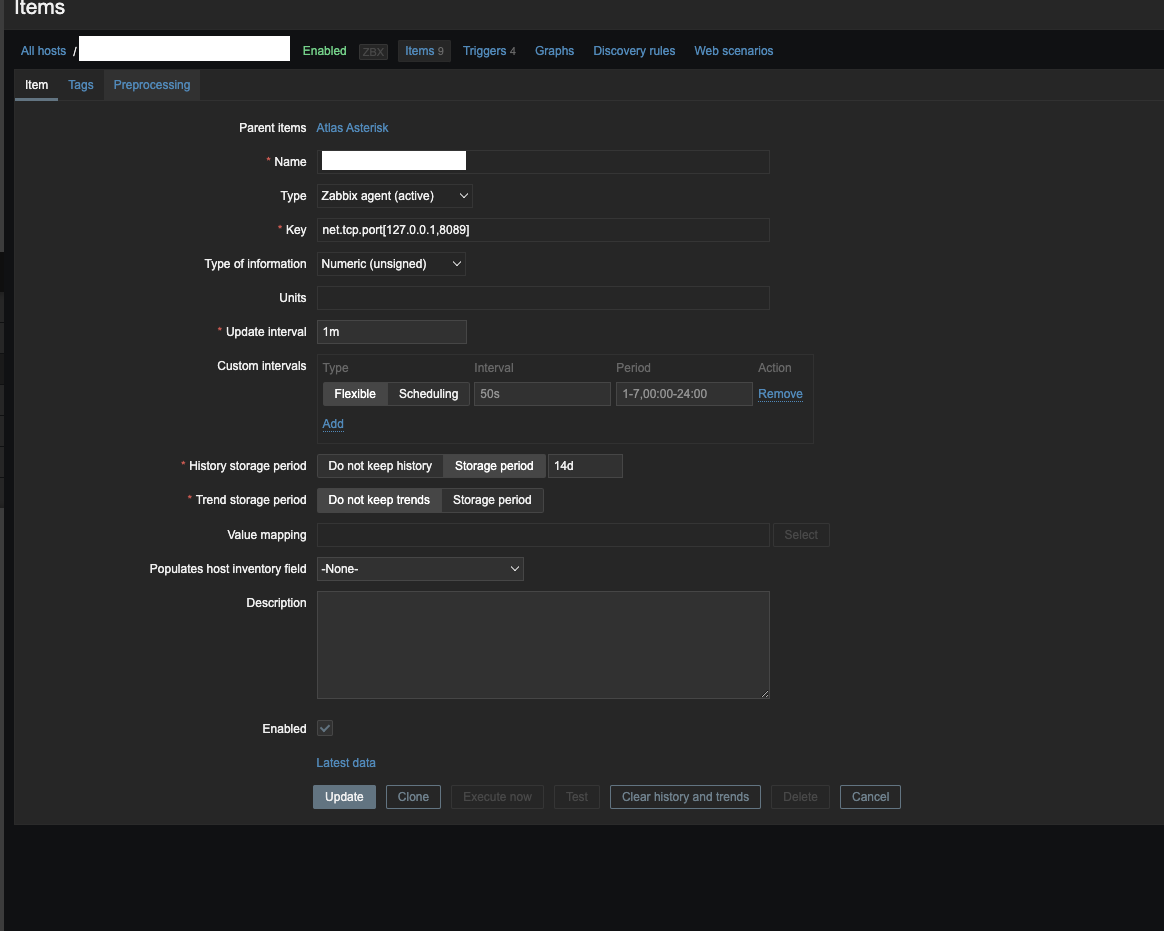Click Clear history and trends button
The image size is (1164, 931).
(685, 797)
